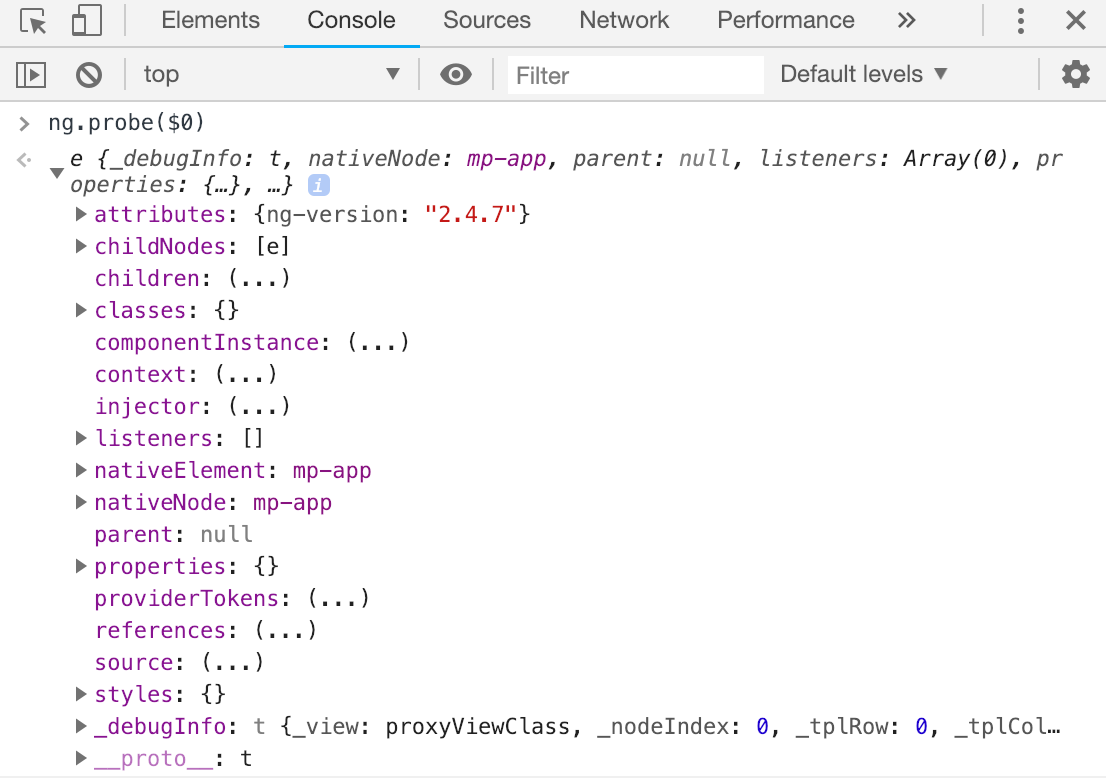Clear the console output
The width and height of the screenshot is (1106, 782).
pyautogui.click(x=89, y=74)
